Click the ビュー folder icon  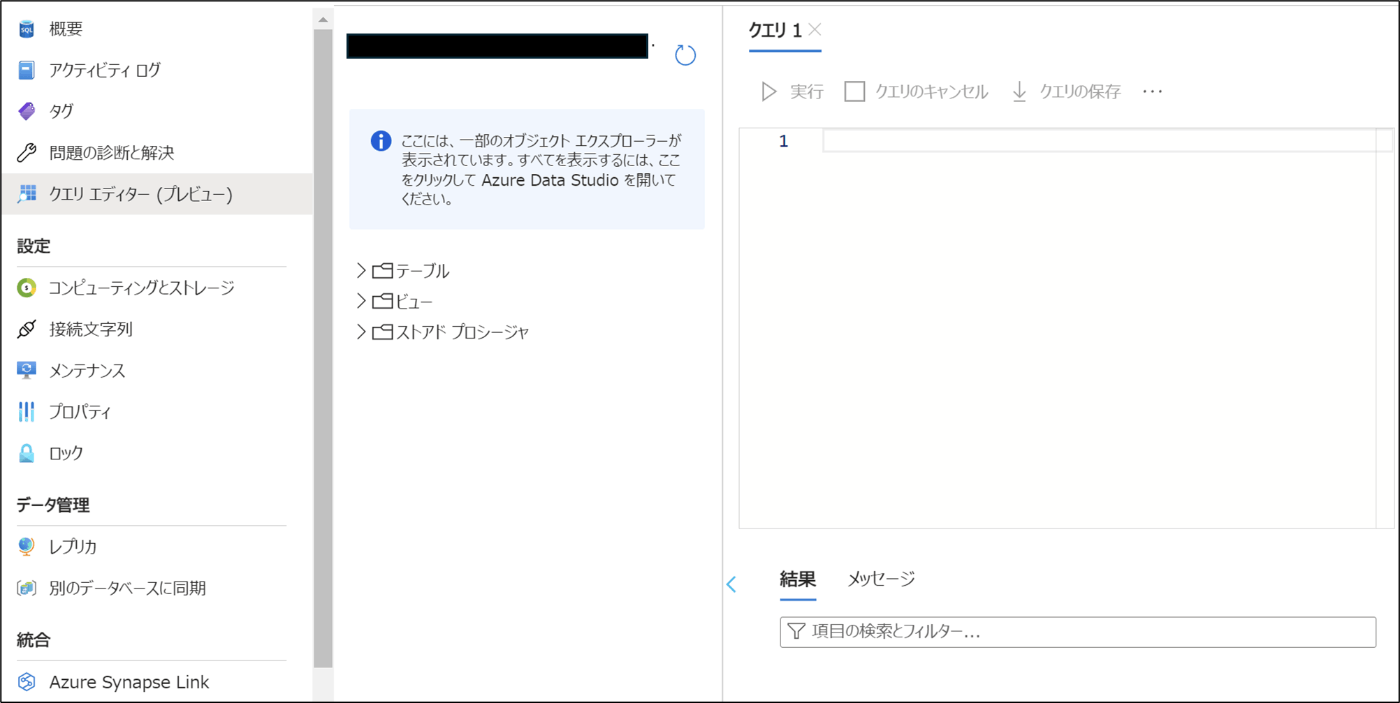[382, 301]
